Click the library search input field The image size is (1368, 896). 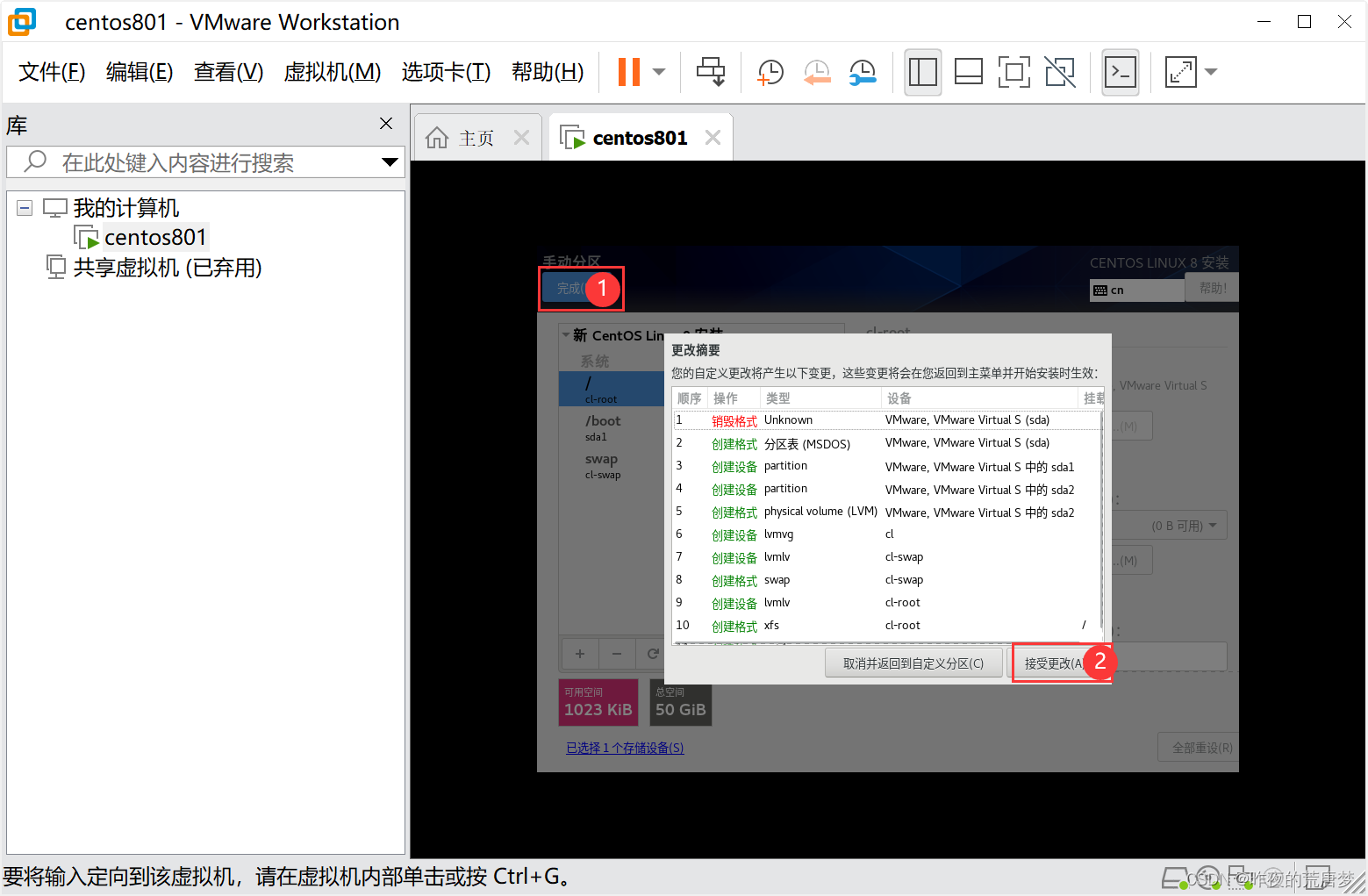coord(206,162)
